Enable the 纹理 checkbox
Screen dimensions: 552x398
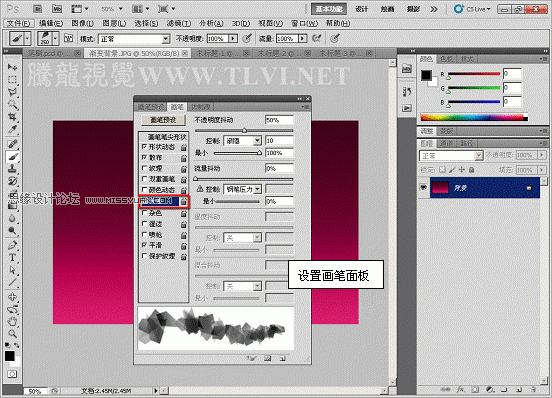[x=144, y=168]
